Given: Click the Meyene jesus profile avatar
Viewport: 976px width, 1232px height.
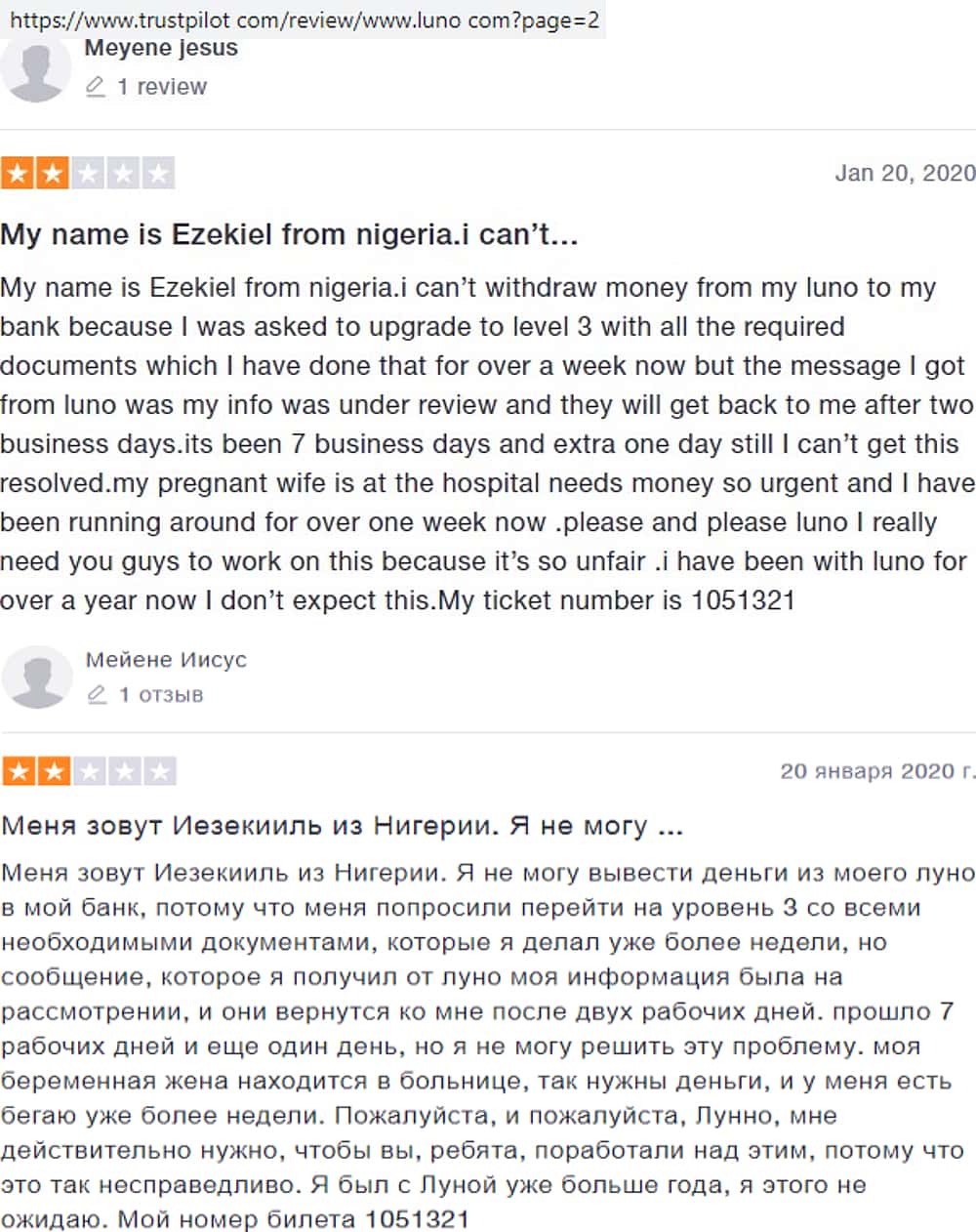Looking at the screenshot, I should click(36, 70).
